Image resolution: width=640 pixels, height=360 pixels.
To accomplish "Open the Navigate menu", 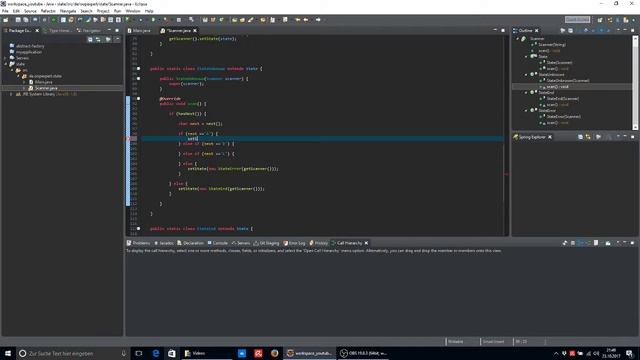I will click(68, 11).
